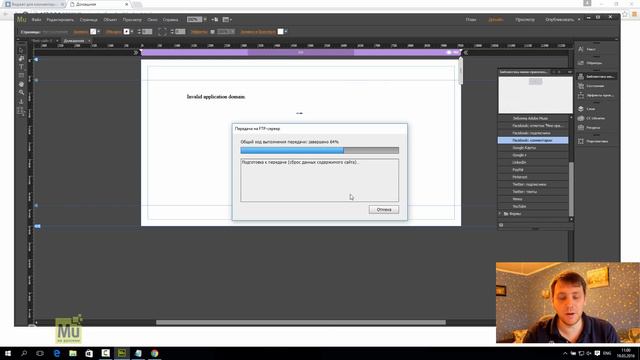Open the Выравнивание align panel icon
The width and height of the screenshot is (640, 360).
click(x=581, y=141)
